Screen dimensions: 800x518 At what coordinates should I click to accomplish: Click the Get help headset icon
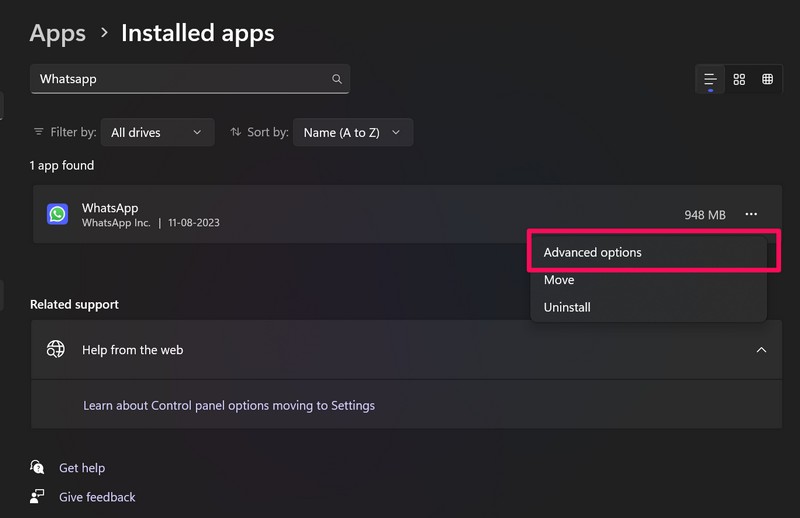(x=38, y=467)
